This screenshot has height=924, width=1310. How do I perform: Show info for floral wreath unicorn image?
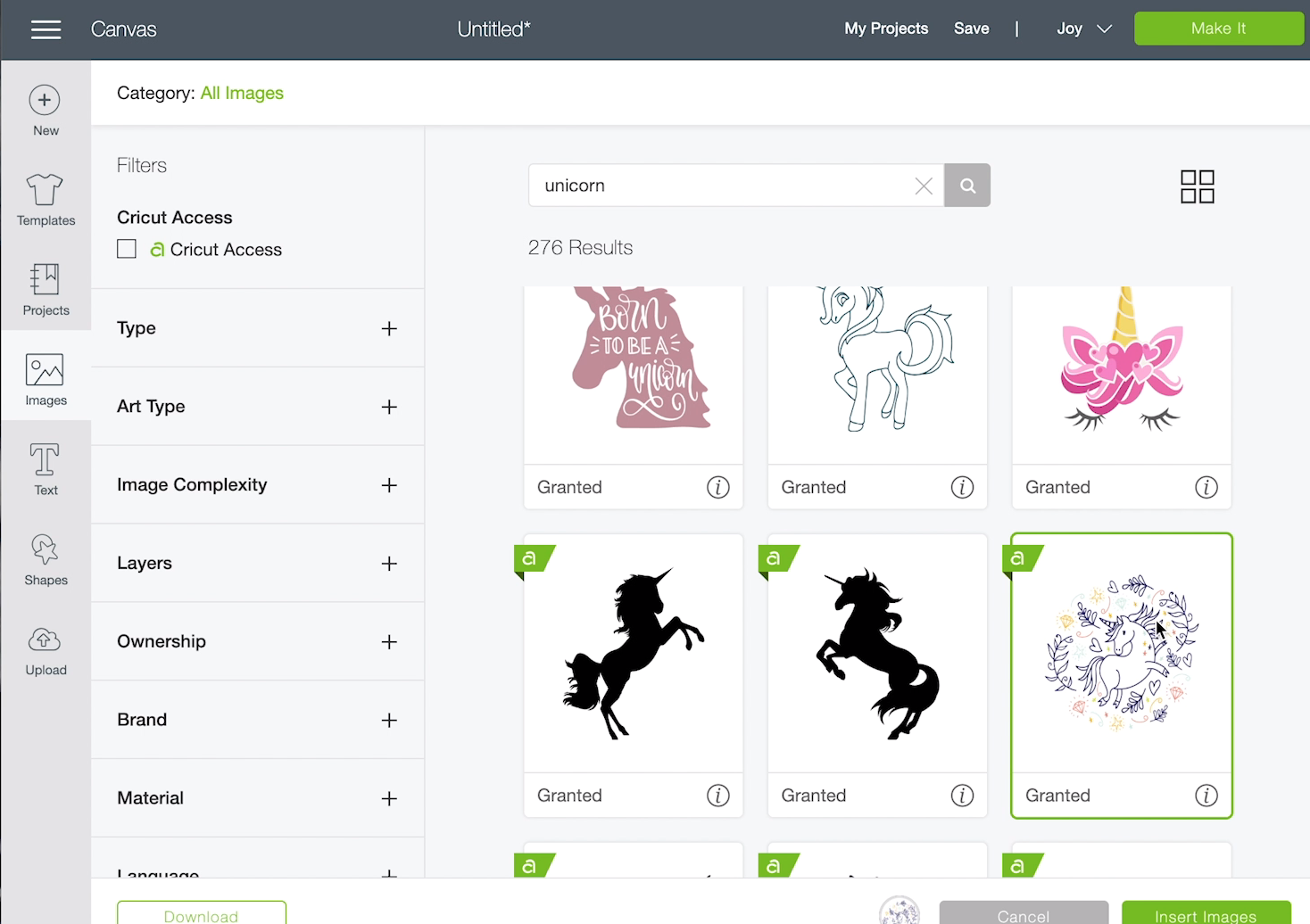1206,796
